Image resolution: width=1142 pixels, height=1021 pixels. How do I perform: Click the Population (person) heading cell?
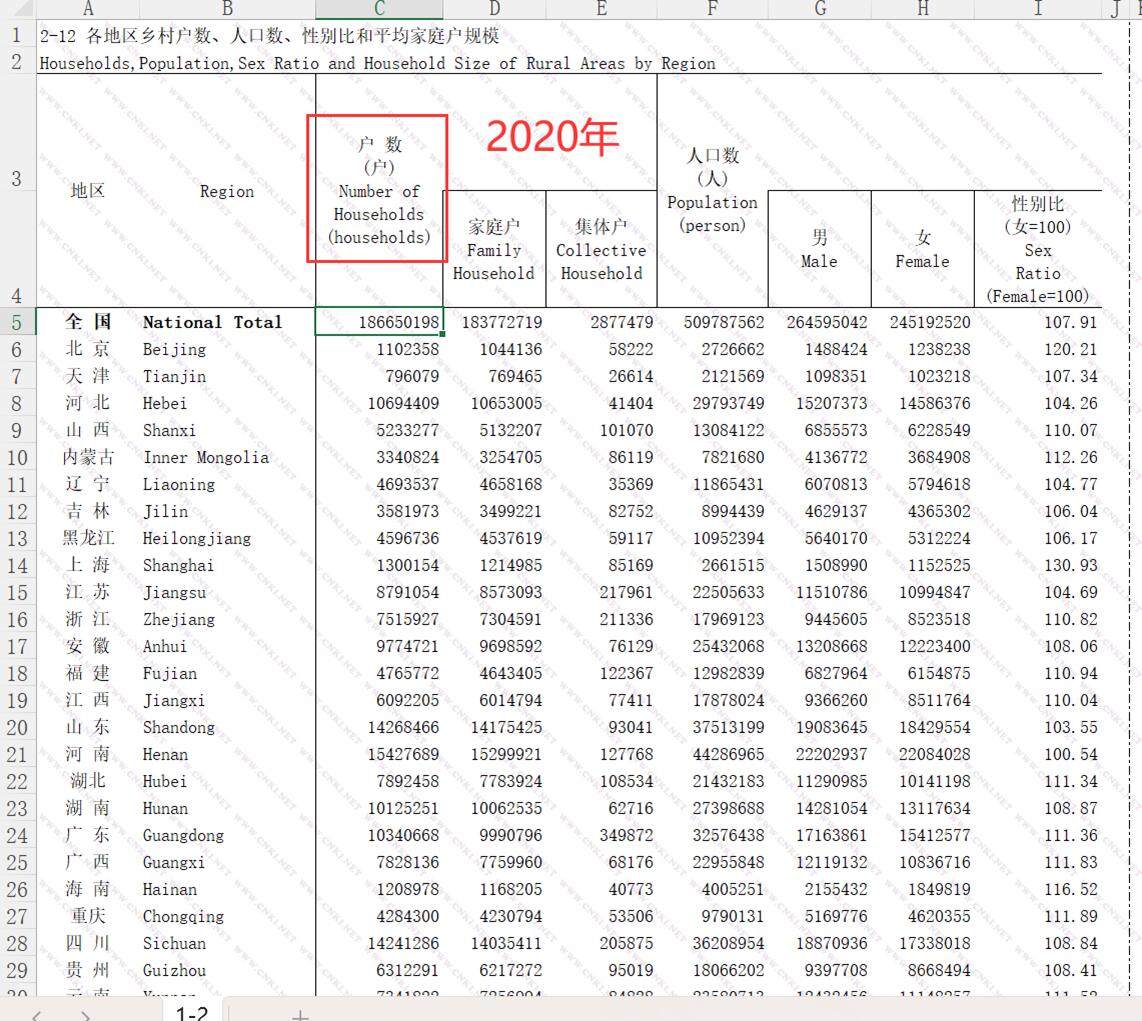[712, 190]
